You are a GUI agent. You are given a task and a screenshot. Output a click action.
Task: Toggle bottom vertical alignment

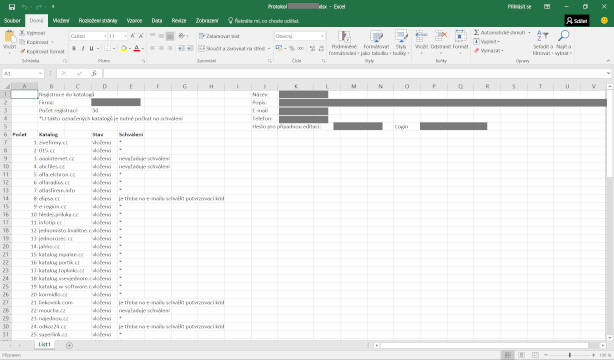[170, 36]
